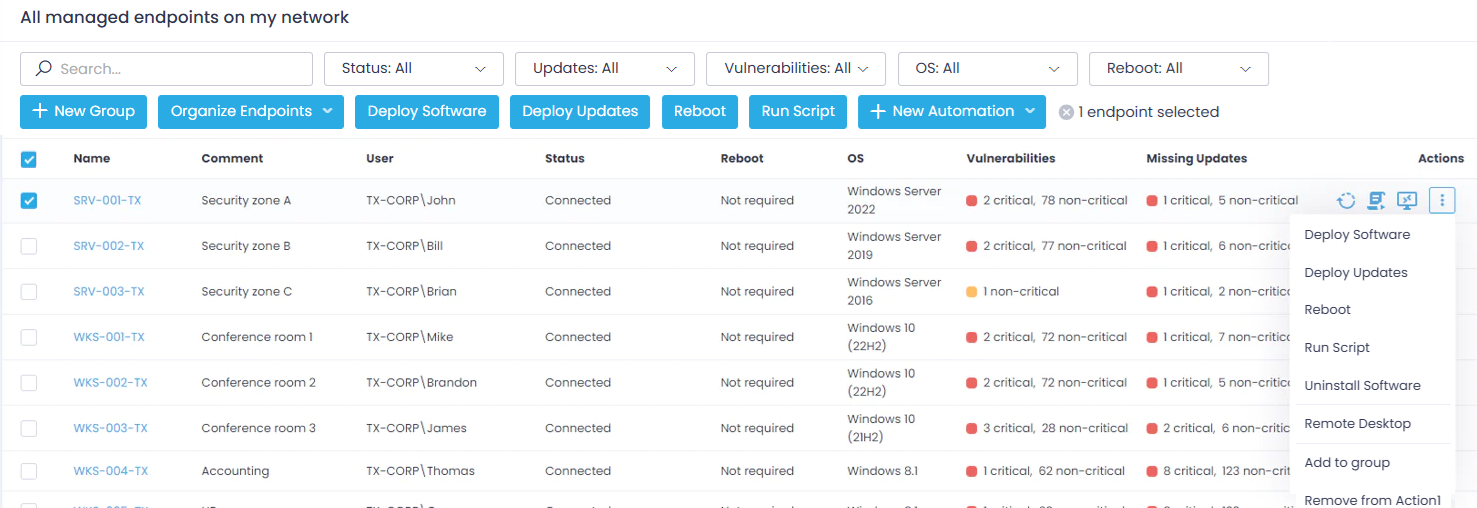The width and height of the screenshot is (1477, 508).
Task: Click the reboot icon in SRV-001-TX row
Action: [1346, 201]
